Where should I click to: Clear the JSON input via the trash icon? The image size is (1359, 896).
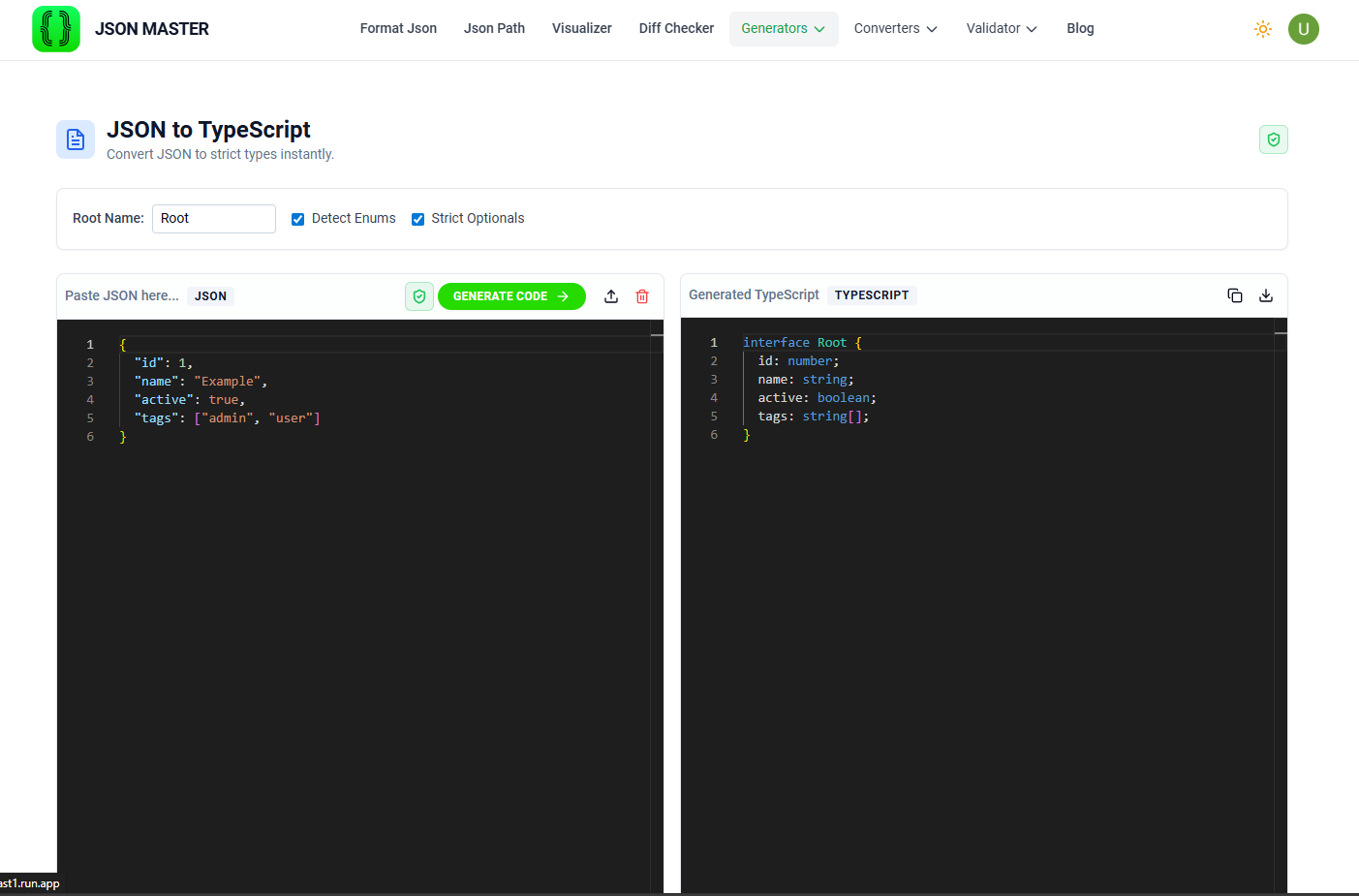pyautogui.click(x=642, y=295)
